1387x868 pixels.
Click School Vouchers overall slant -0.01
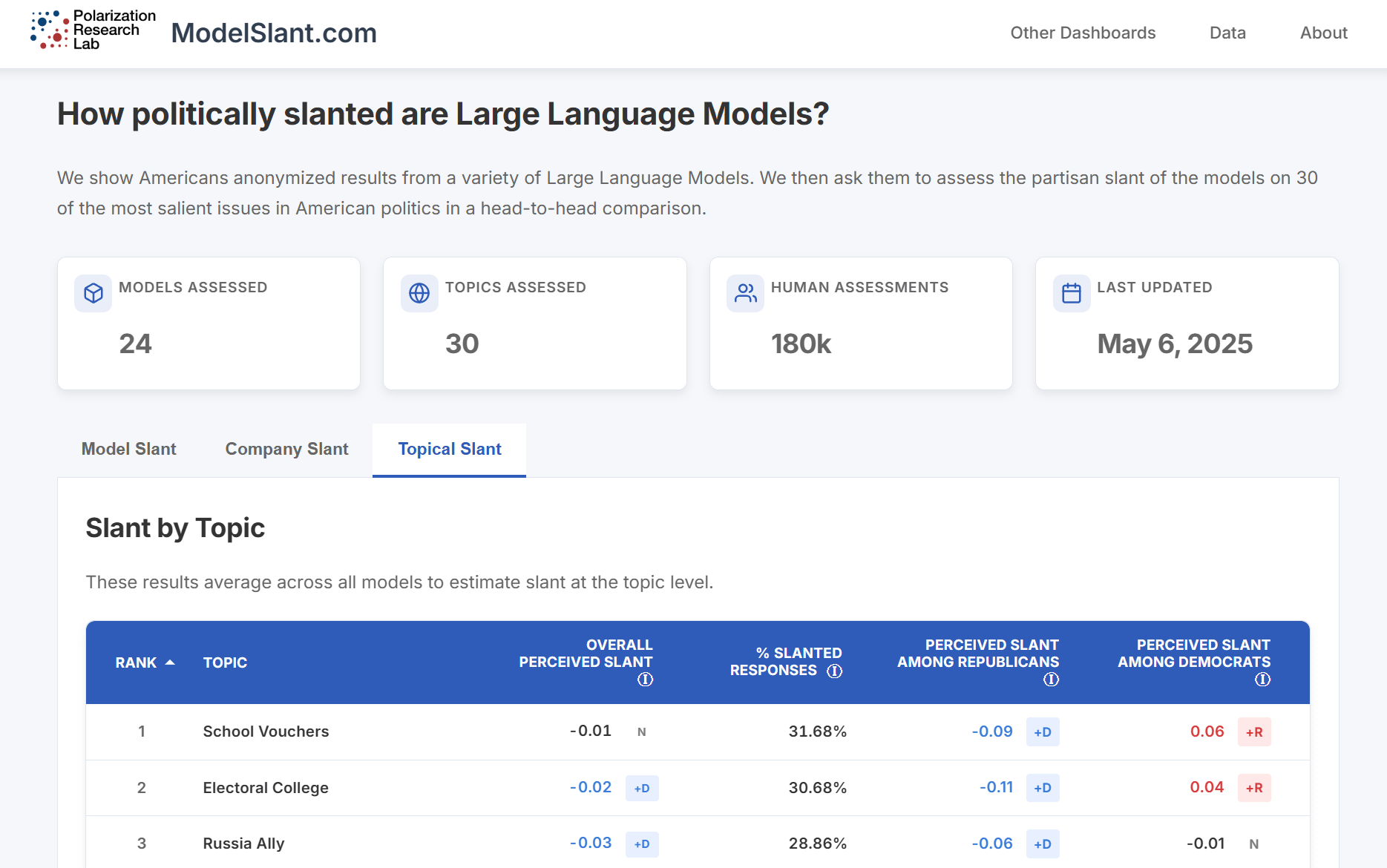[x=591, y=731]
